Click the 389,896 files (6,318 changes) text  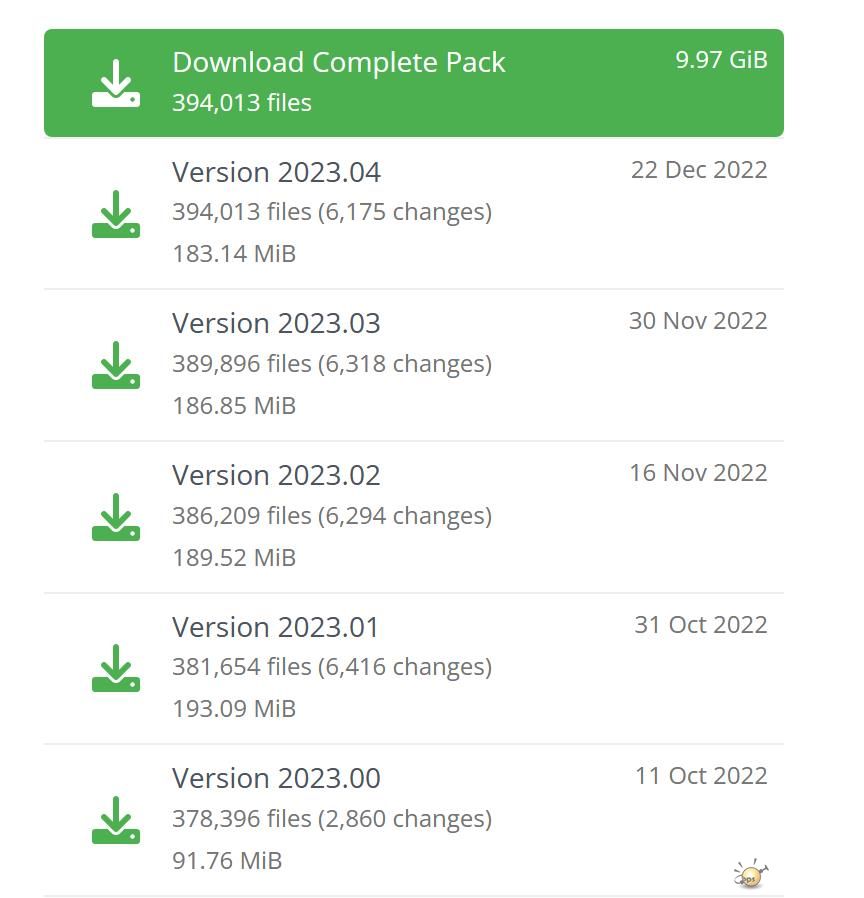(x=332, y=363)
